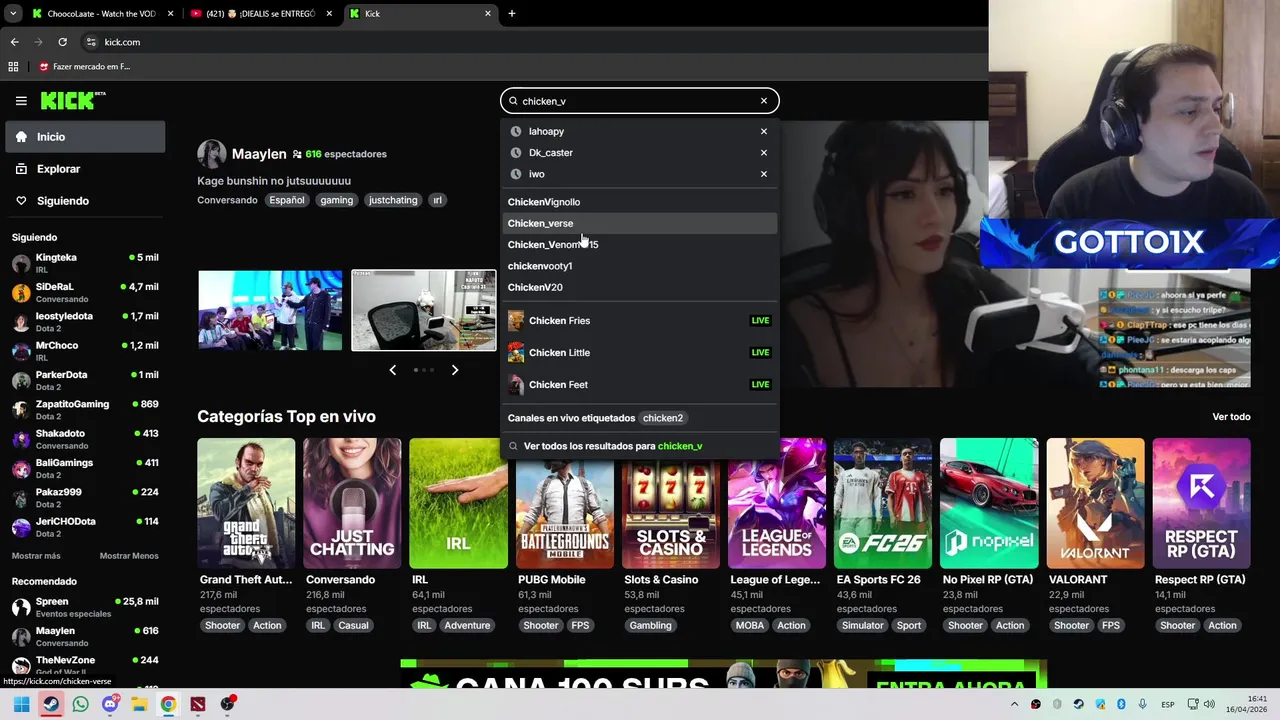Open ParkerDota's channel in sidebar

click(x=85, y=380)
